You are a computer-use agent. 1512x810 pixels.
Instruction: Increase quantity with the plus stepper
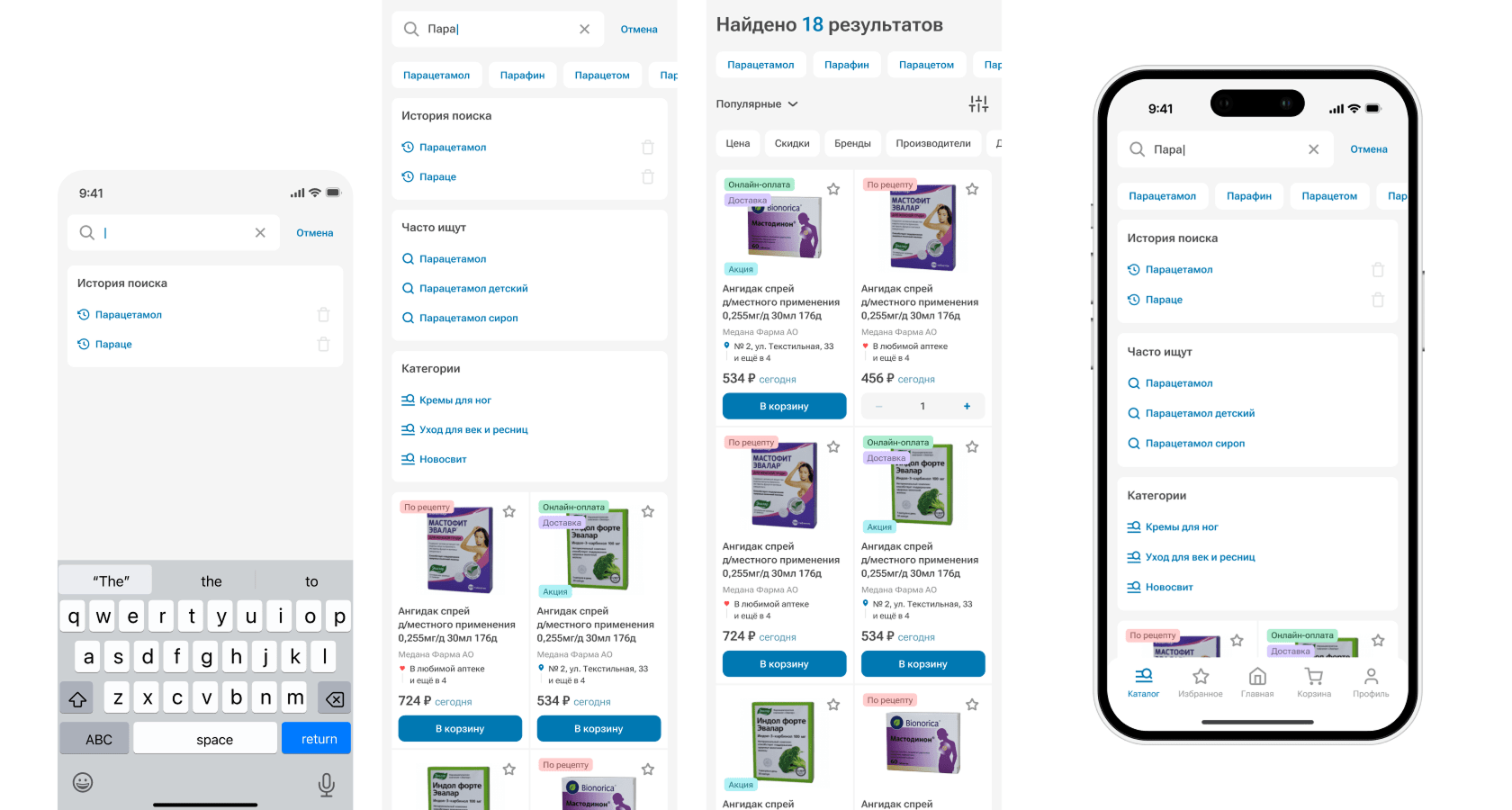[x=967, y=406]
